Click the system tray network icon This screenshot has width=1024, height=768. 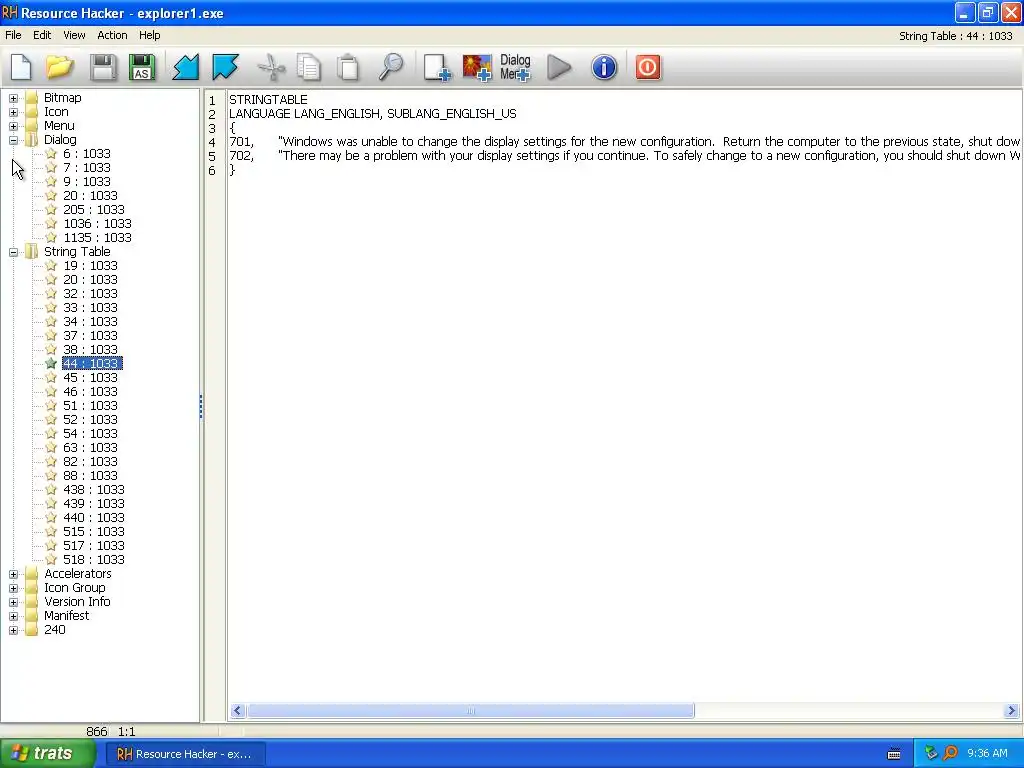(931, 754)
